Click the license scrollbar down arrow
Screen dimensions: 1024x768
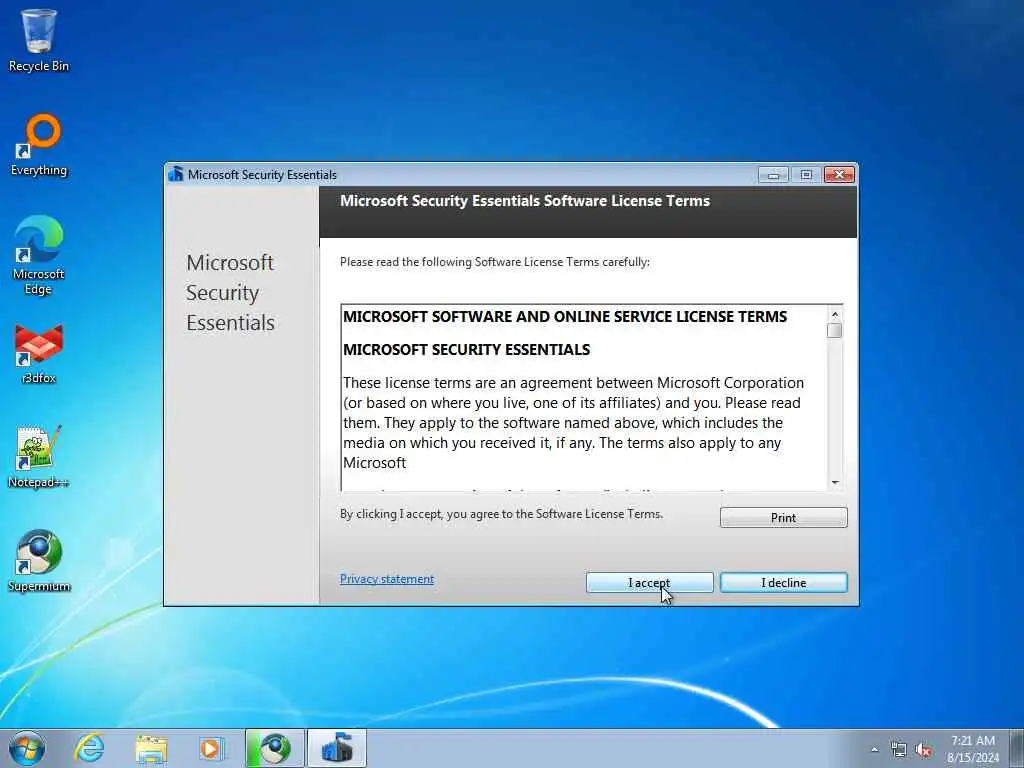click(x=835, y=483)
